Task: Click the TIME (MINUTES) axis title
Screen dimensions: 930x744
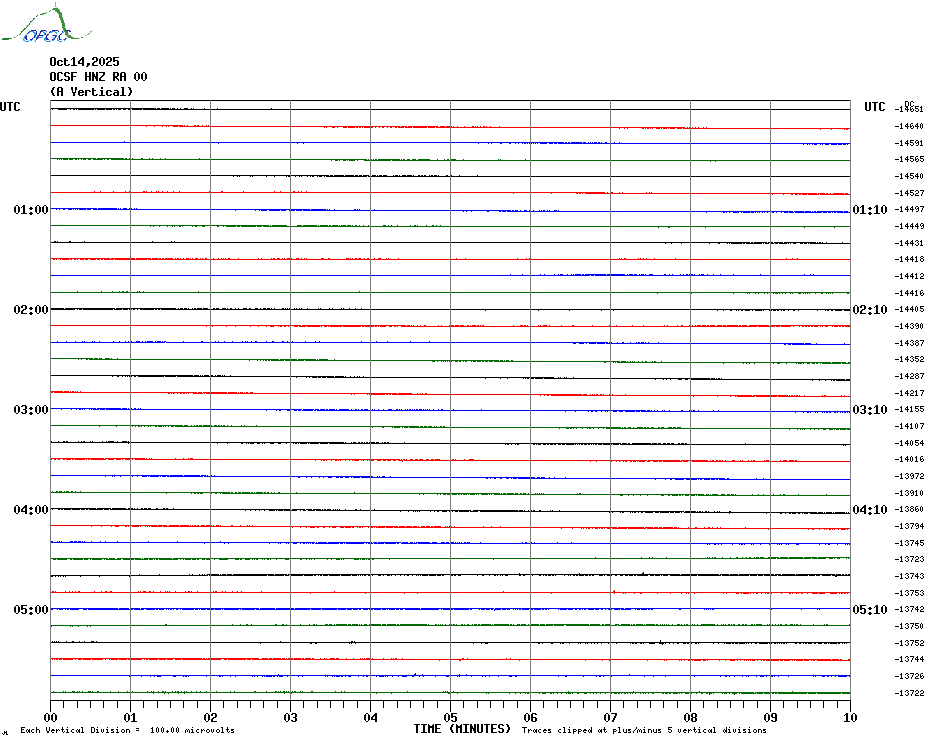Action: pos(462,729)
